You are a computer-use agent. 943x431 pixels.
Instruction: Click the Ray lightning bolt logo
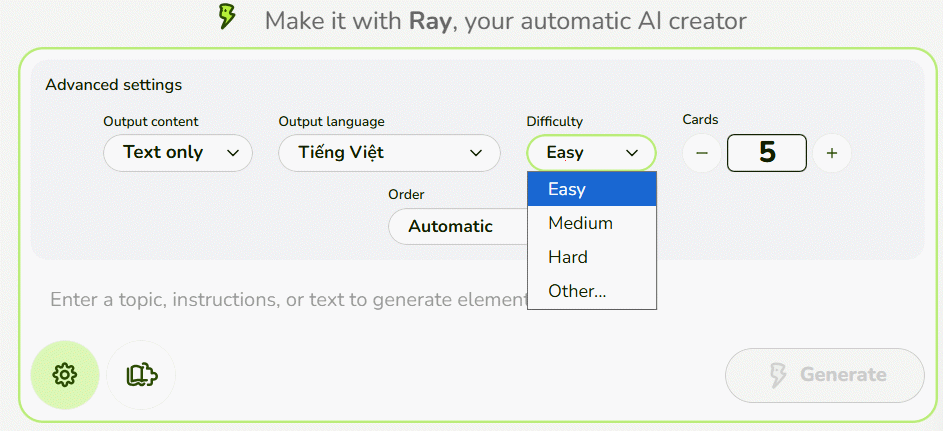point(227,17)
